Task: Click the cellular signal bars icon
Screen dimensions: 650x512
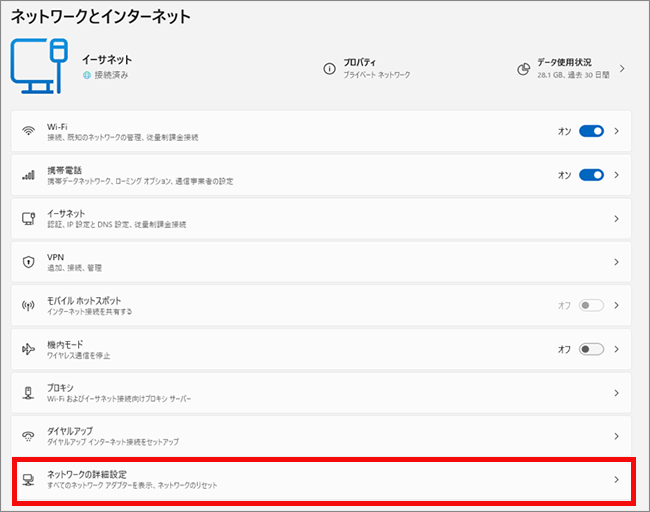Action: click(x=28, y=175)
